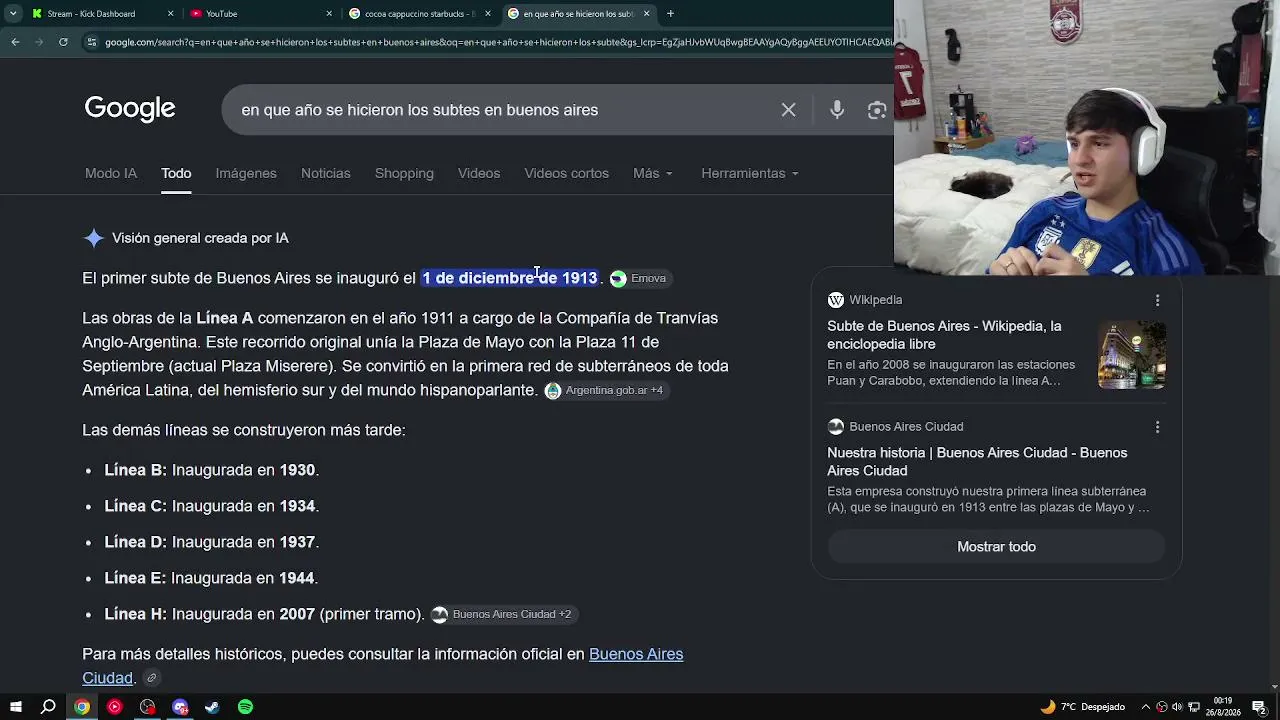Image resolution: width=1280 pixels, height=720 pixels.
Task: Open Discord from the taskbar
Action: [180, 707]
